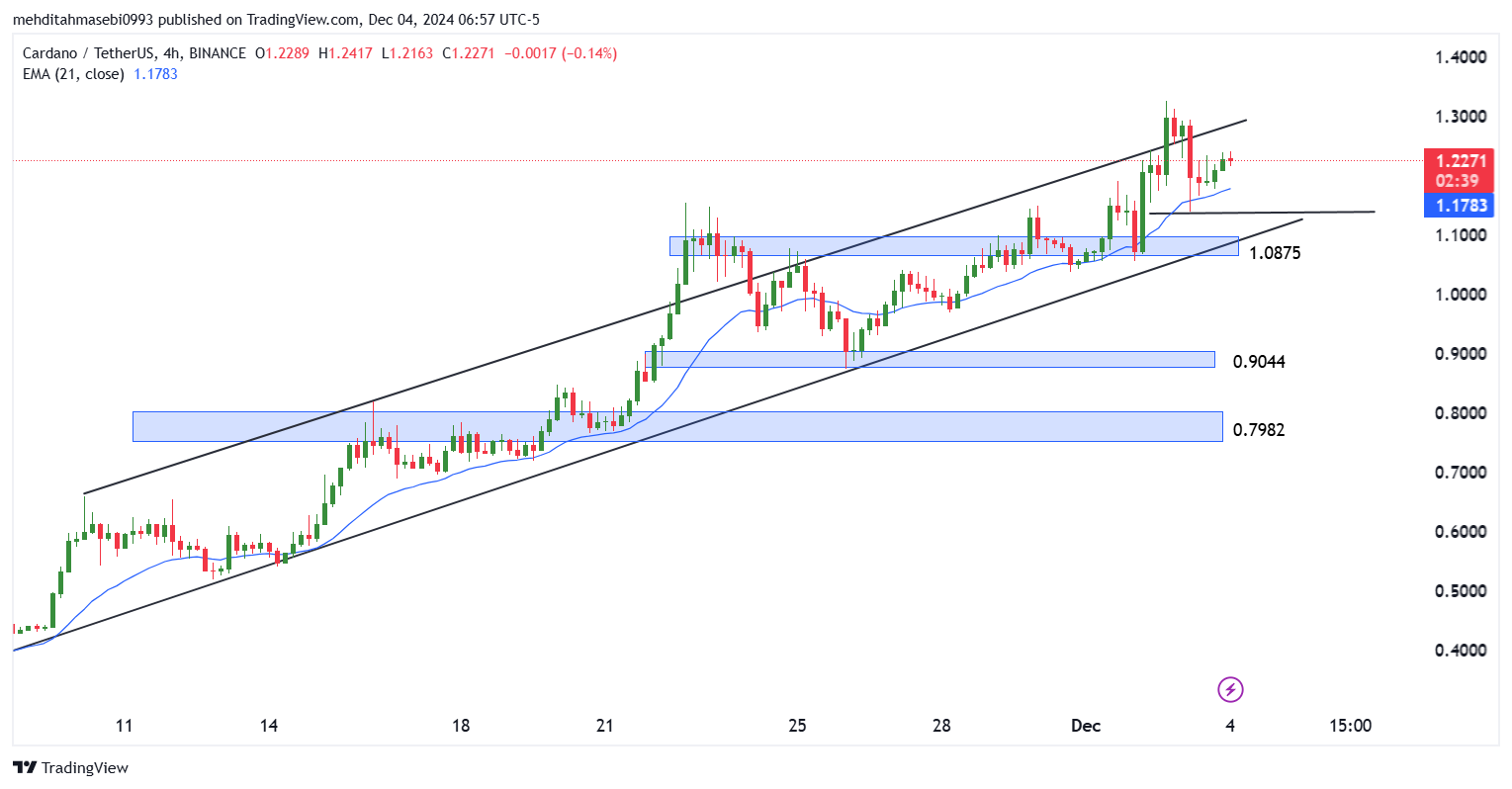Click the date label 28 on time axis
1512x789 pixels.
tap(941, 726)
